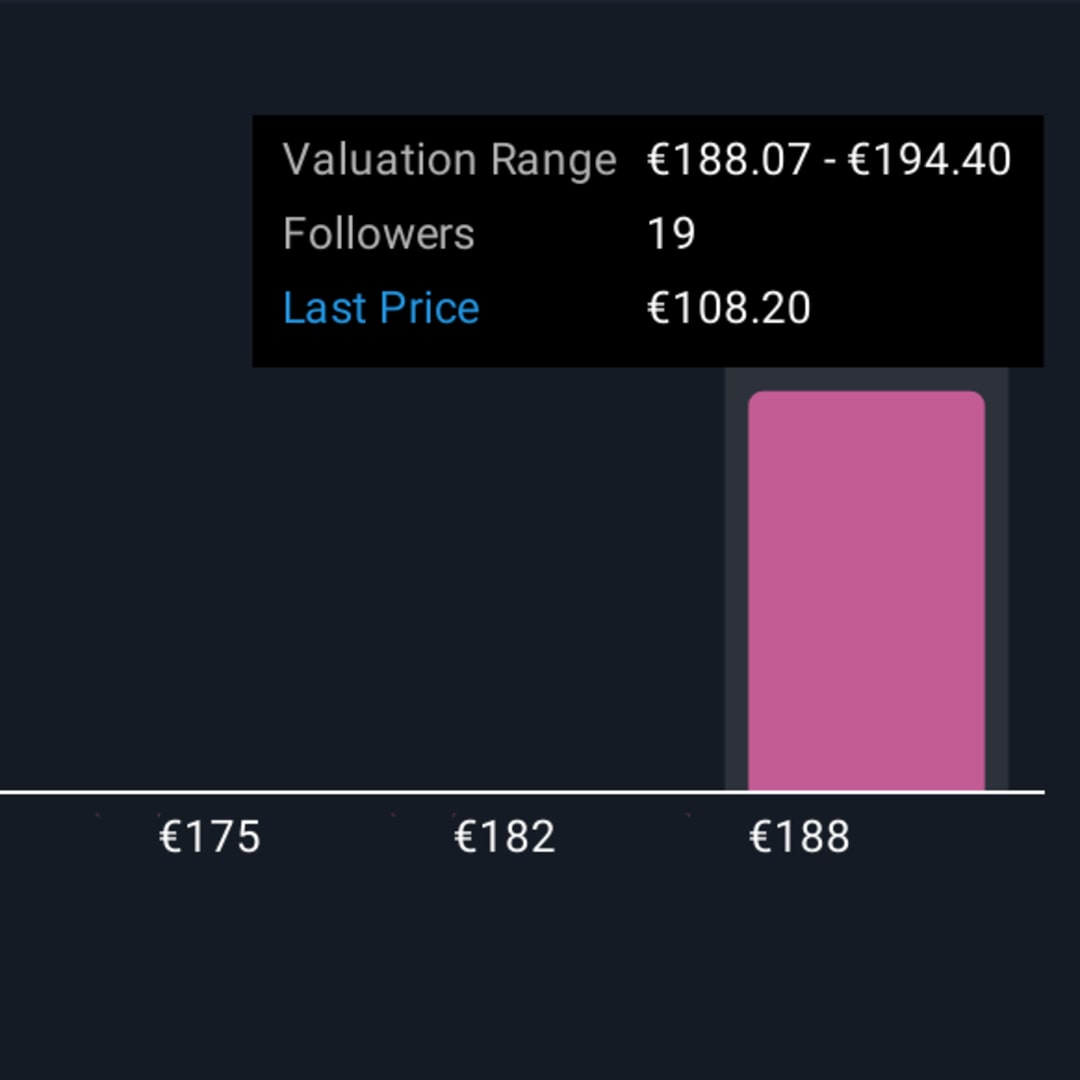Click the pink valuation bar
The height and width of the screenshot is (1080, 1080).
click(866, 590)
